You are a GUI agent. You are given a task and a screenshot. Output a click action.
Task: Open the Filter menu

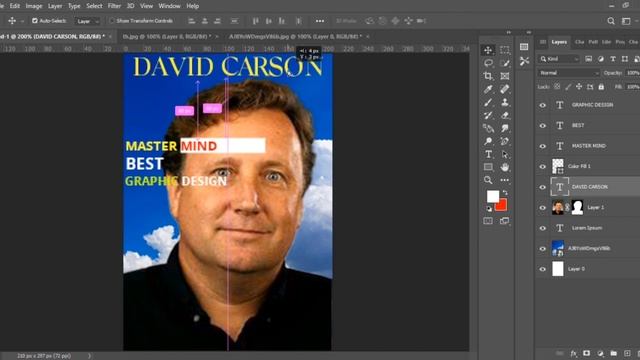[114, 6]
